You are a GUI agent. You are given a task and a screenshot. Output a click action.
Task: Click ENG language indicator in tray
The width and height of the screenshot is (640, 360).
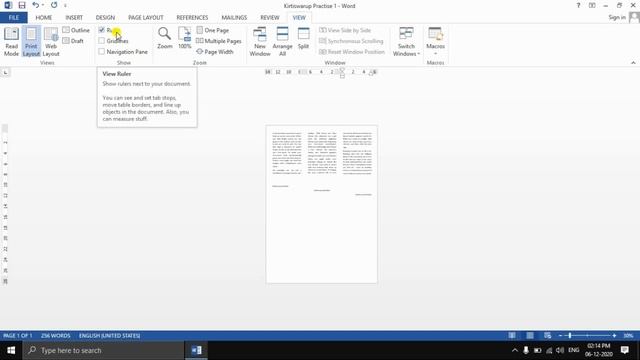click(x=573, y=350)
